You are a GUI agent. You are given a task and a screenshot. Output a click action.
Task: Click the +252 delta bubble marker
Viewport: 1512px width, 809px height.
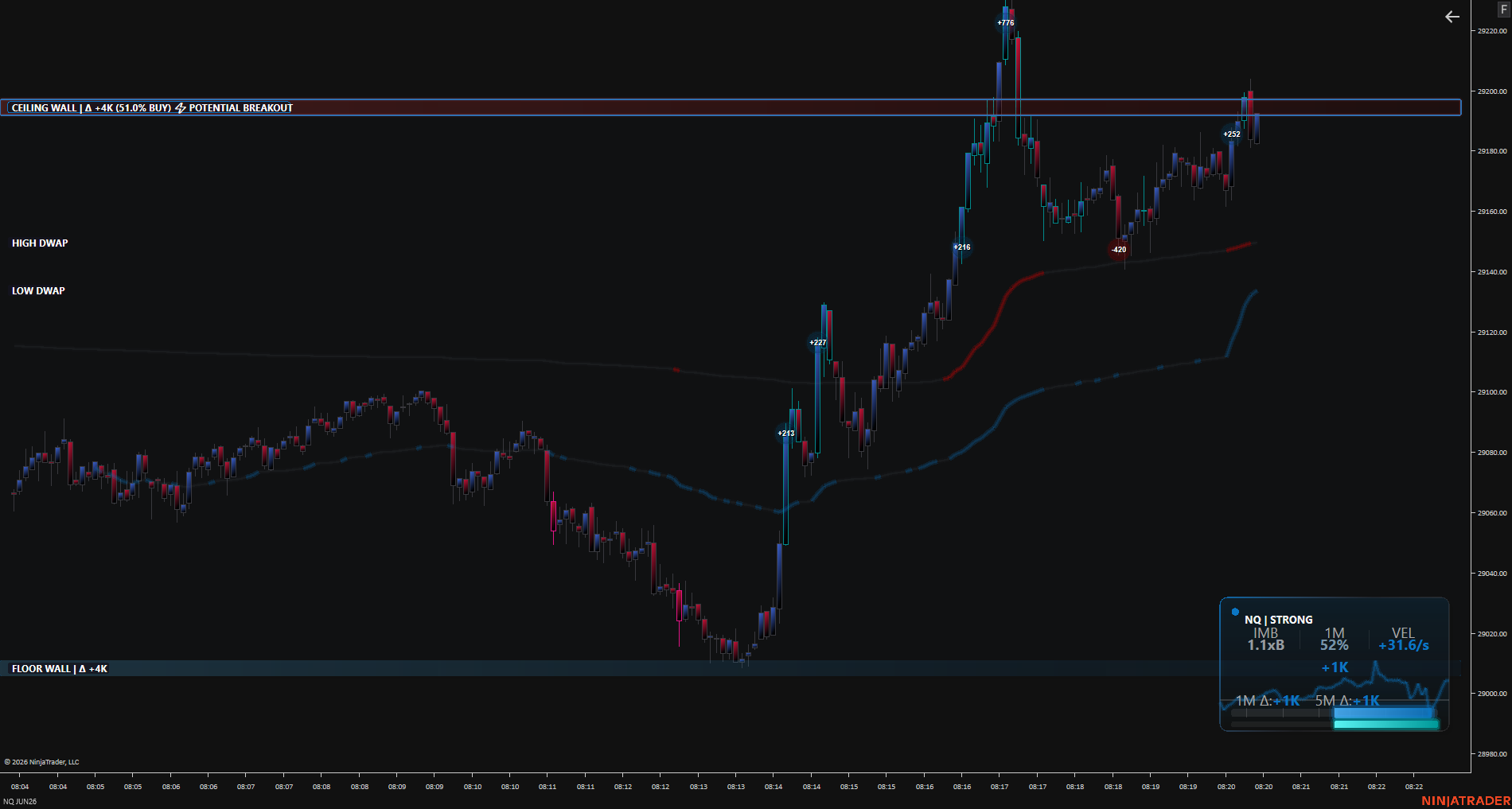coord(1232,134)
